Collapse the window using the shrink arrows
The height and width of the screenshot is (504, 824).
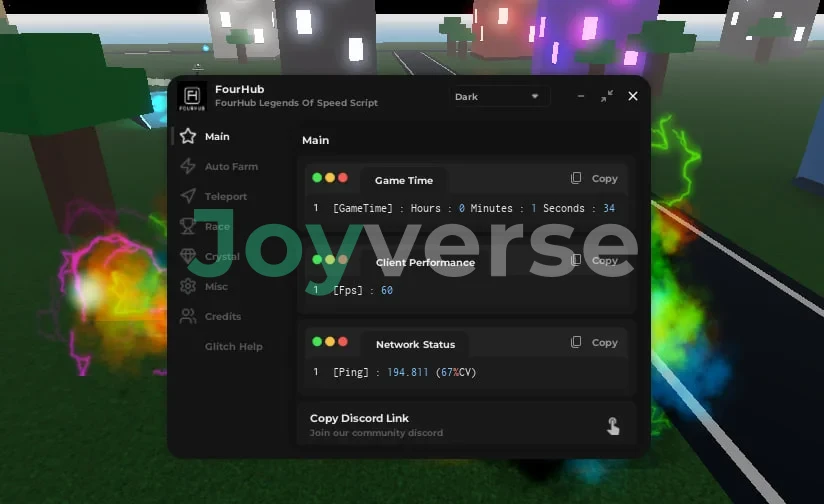click(x=607, y=96)
